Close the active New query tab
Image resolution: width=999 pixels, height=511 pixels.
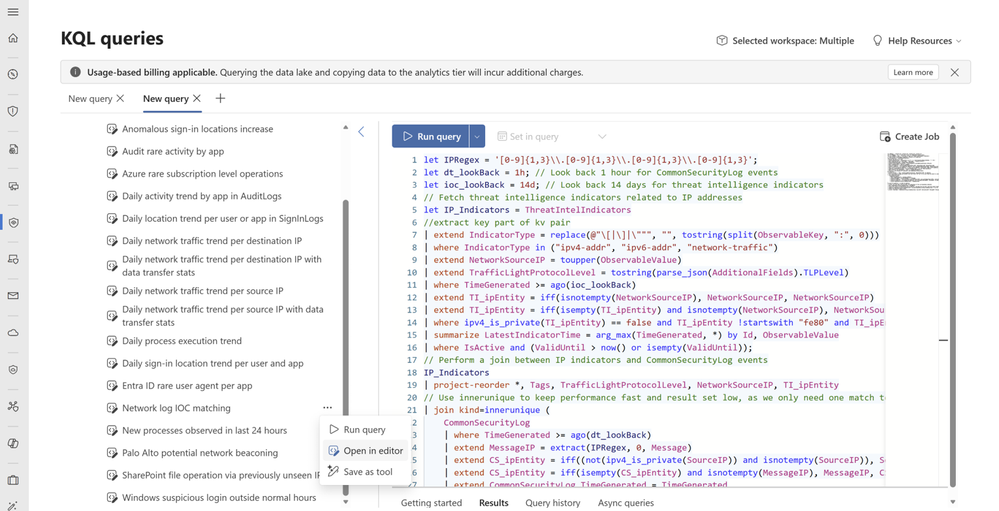click(197, 98)
